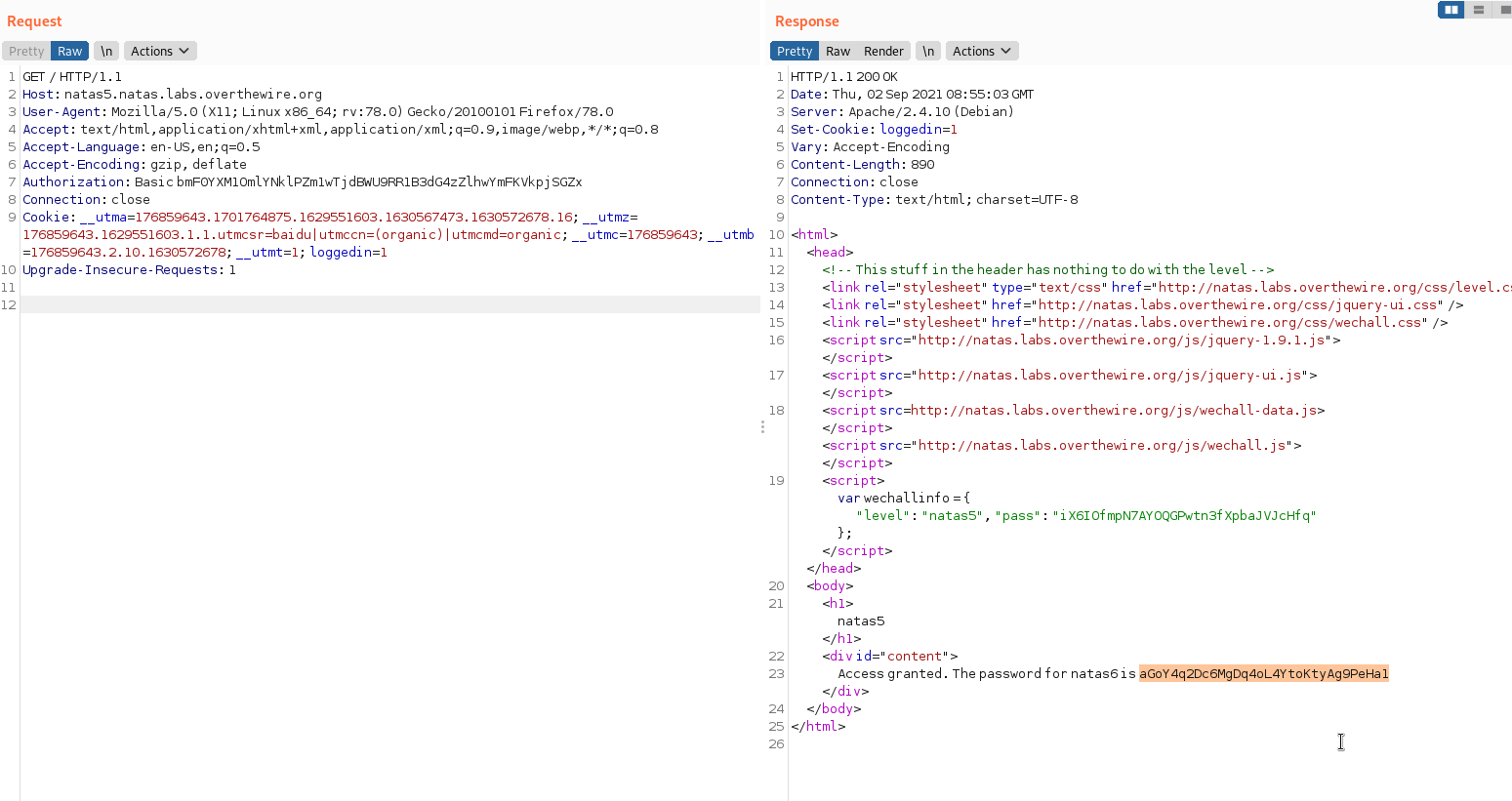Click the empty line 12 in request editor
Image resolution: width=1512 pixels, height=801 pixels.
390,305
